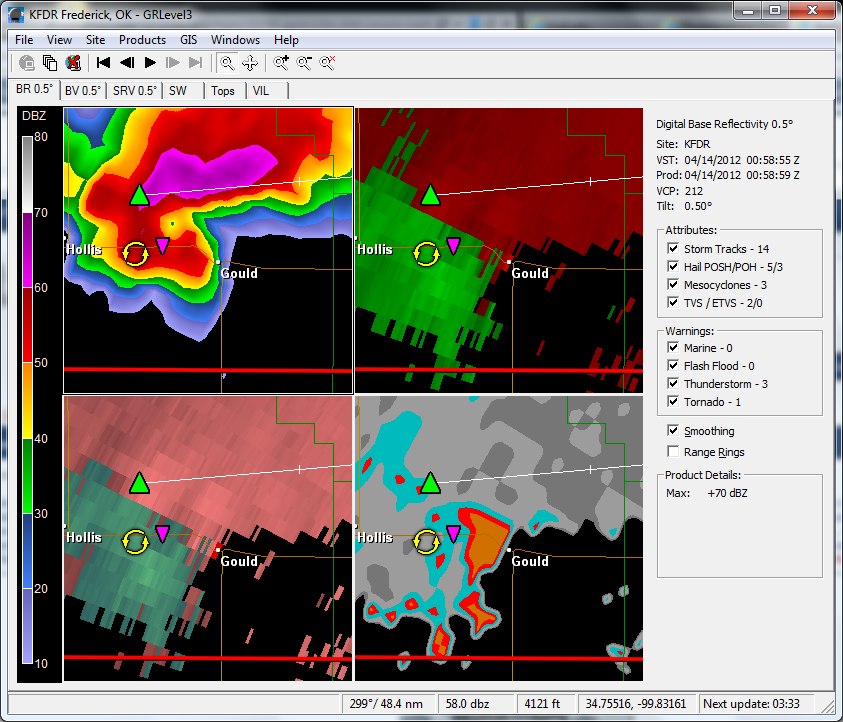843x722 pixels.
Task: Click the 'Max: +70 dBZ' product detail
Action: tap(706, 493)
